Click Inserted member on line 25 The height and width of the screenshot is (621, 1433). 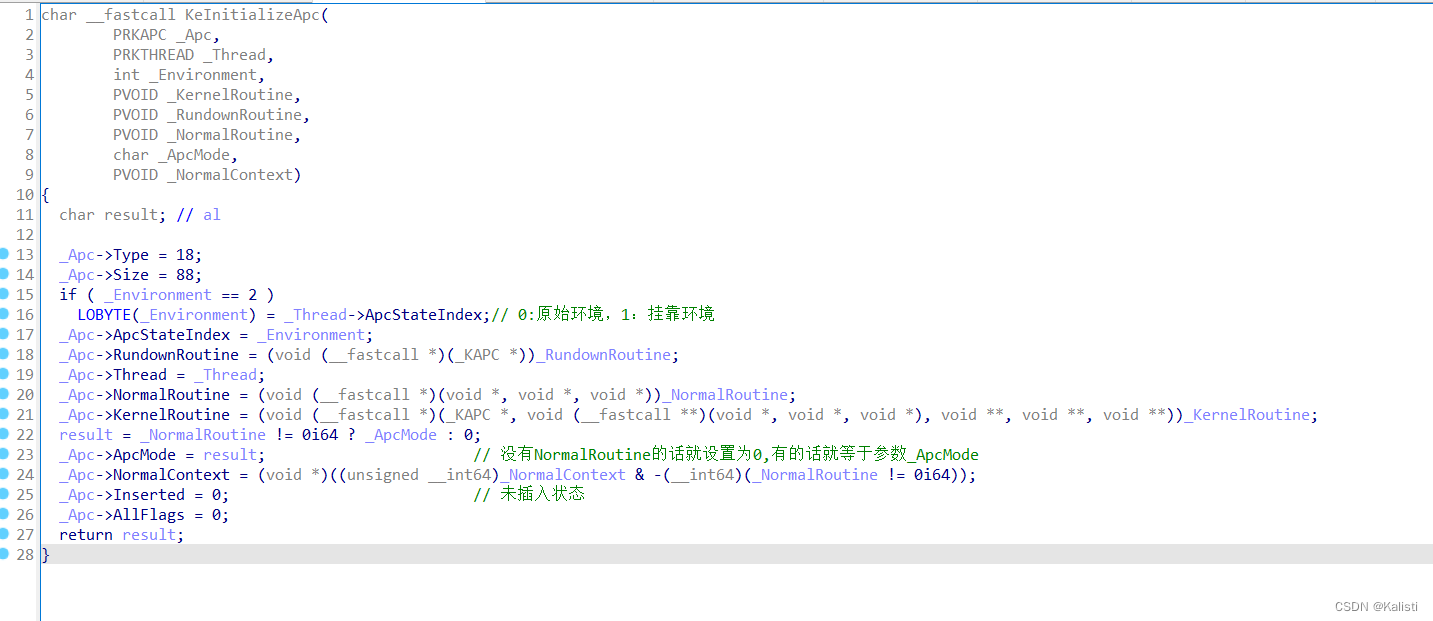pyautogui.click(x=149, y=495)
